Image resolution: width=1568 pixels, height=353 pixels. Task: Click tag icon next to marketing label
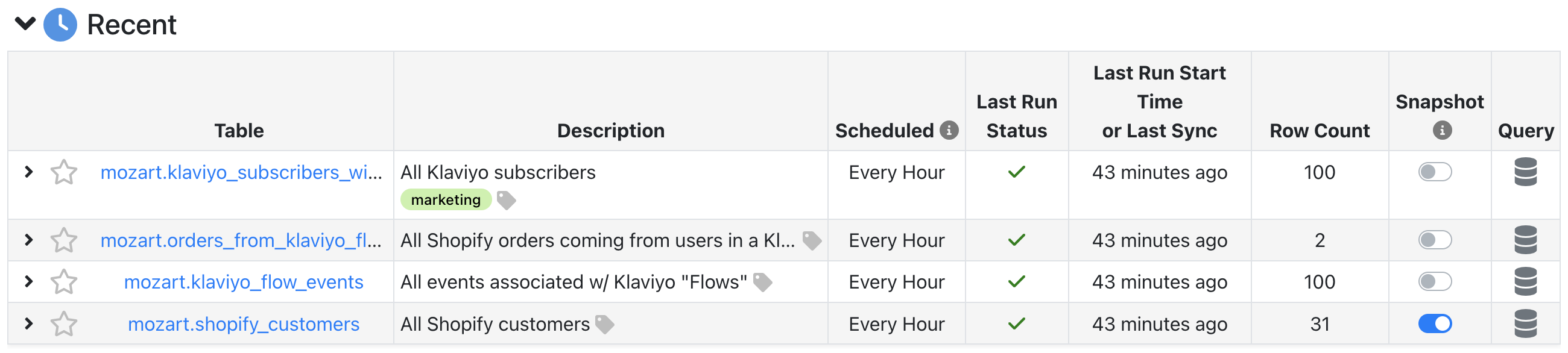pos(507,200)
